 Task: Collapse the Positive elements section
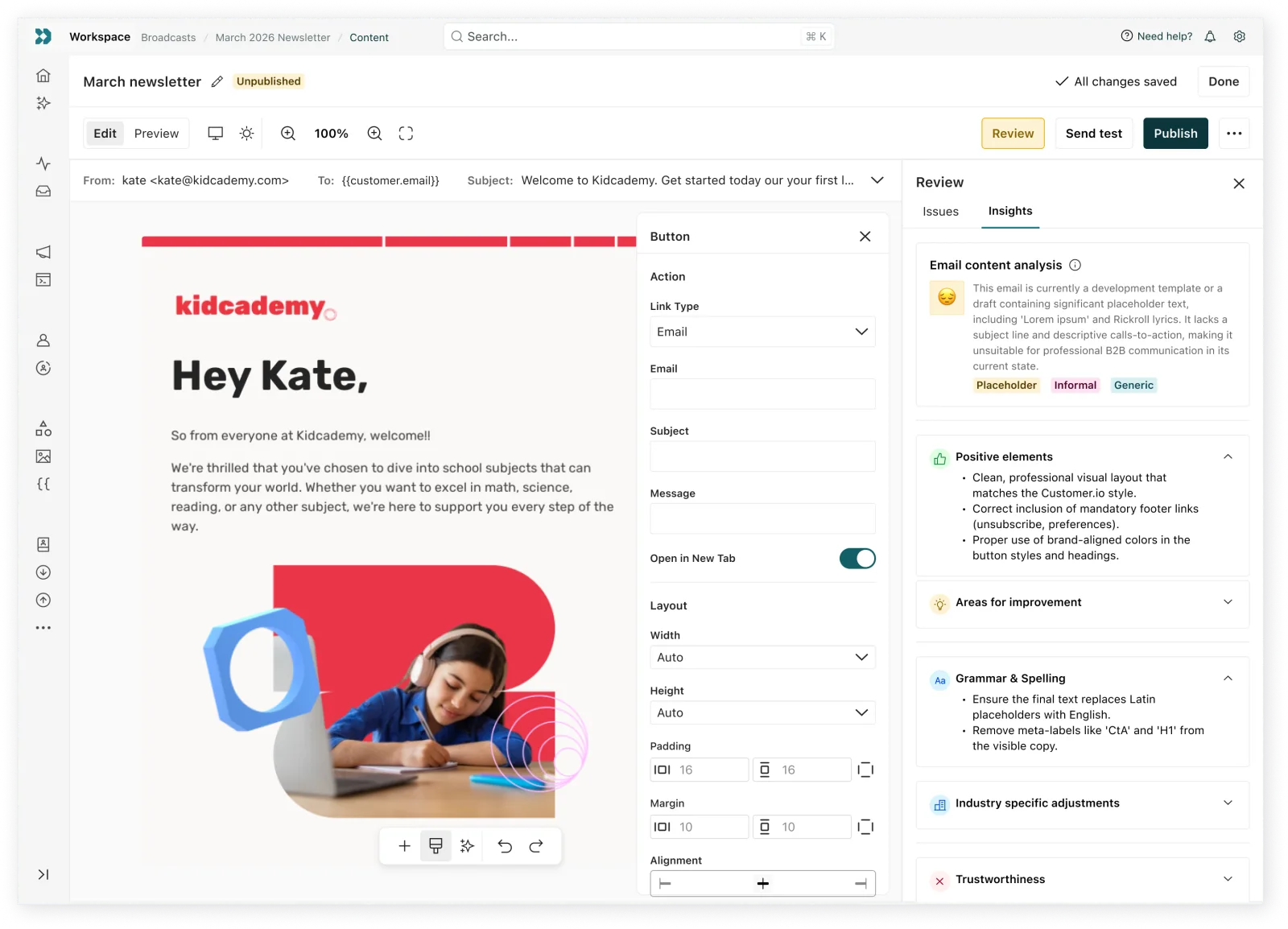pyautogui.click(x=1228, y=457)
